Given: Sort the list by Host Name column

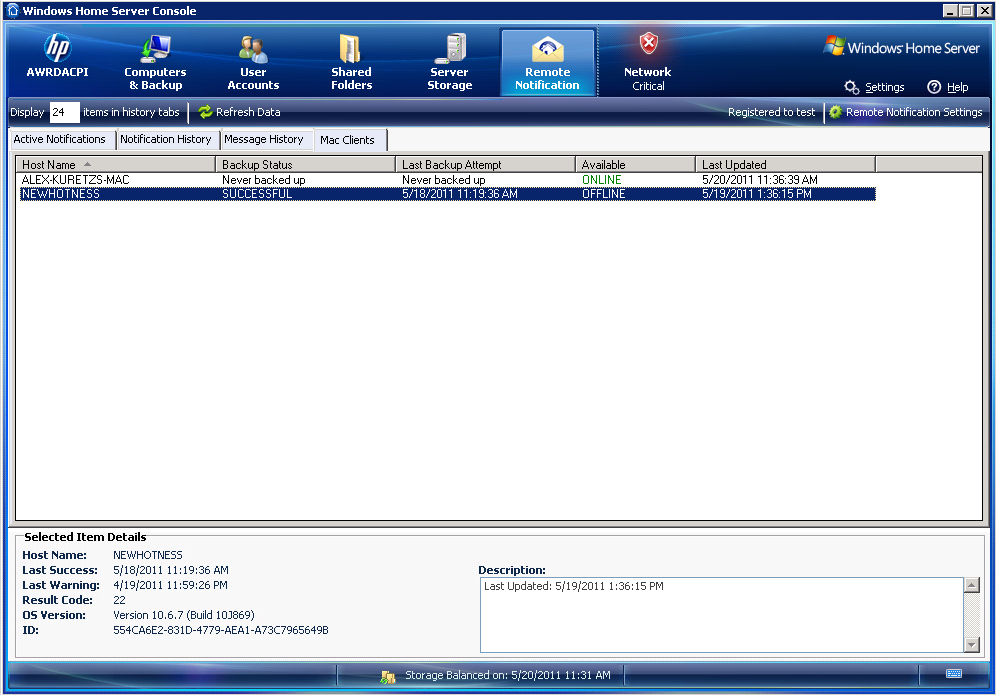Looking at the screenshot, I should pyautogui.click(x=115, y=164).
